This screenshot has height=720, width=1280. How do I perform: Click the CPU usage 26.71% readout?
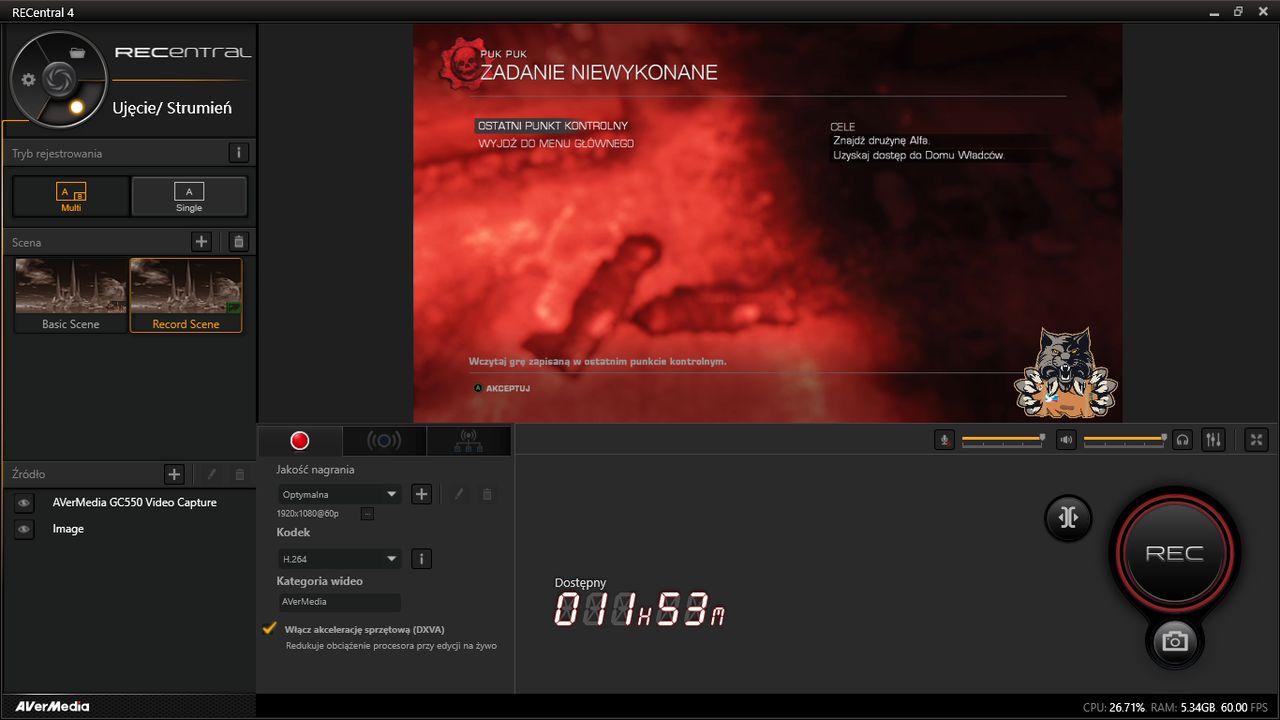(x=1114, y=707)
